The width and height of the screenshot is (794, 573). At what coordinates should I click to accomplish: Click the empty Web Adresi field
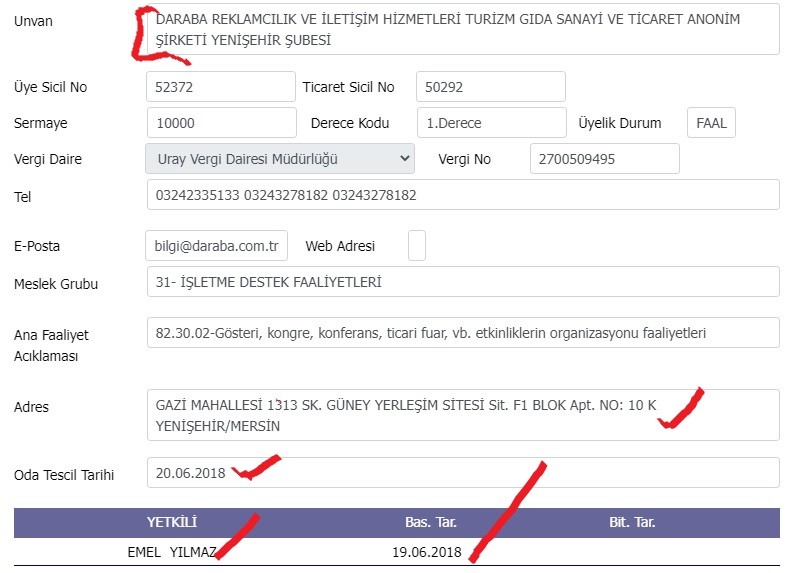pyautogui.click(x=417, y=245)
